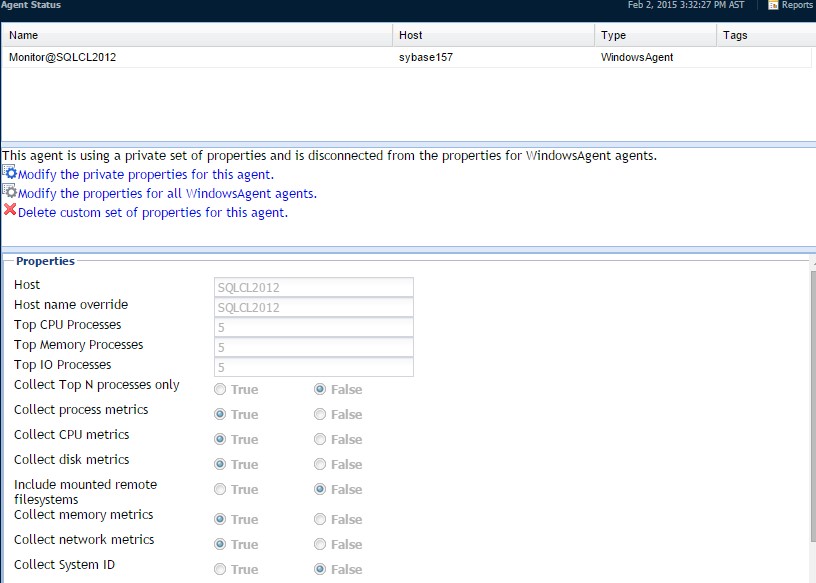
Task: Open 'Modify the properties for all WindowsAgent agents'
Action: tap(130, 192)
